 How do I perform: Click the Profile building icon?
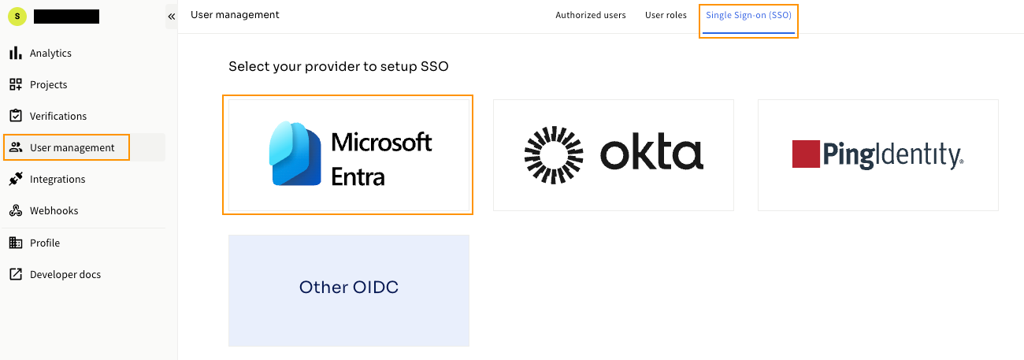click(x=16, y=242)
